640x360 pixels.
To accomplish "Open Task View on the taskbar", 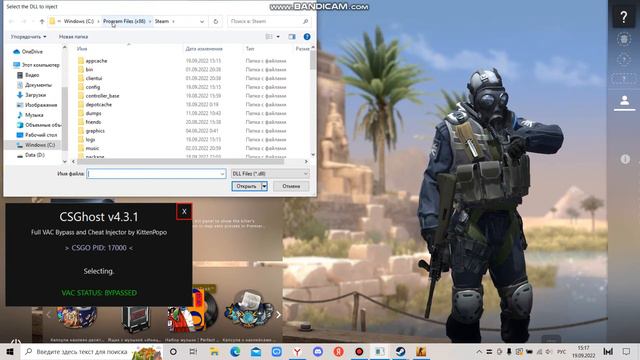I will coord(193,351).
